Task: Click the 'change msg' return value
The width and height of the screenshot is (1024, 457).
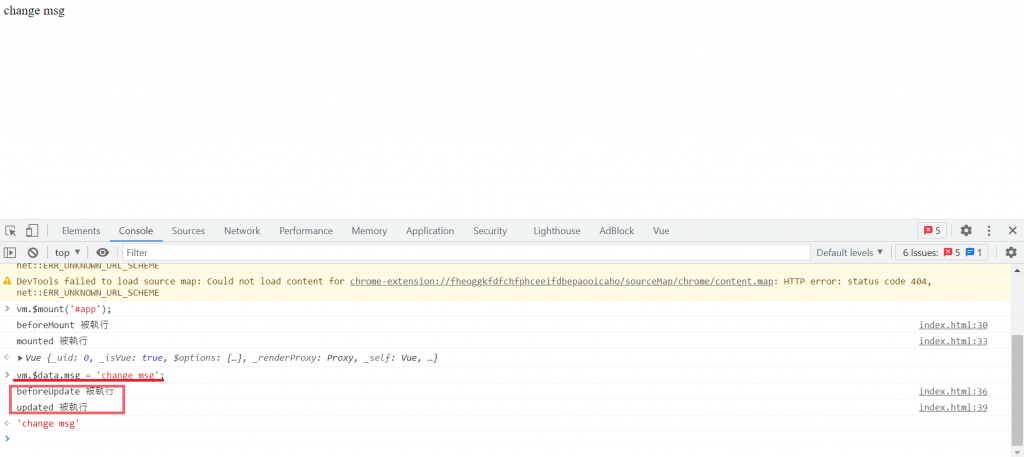Action: tap(48, 424)
